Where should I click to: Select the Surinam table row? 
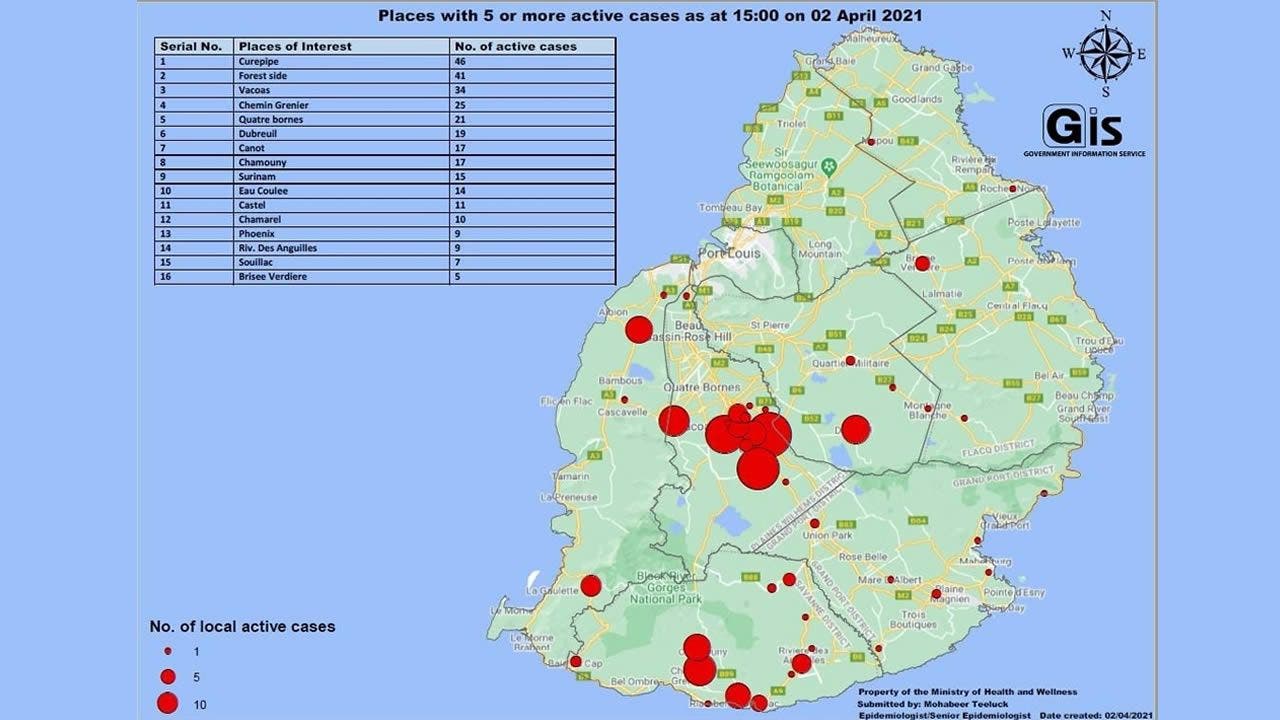point(385,177)
